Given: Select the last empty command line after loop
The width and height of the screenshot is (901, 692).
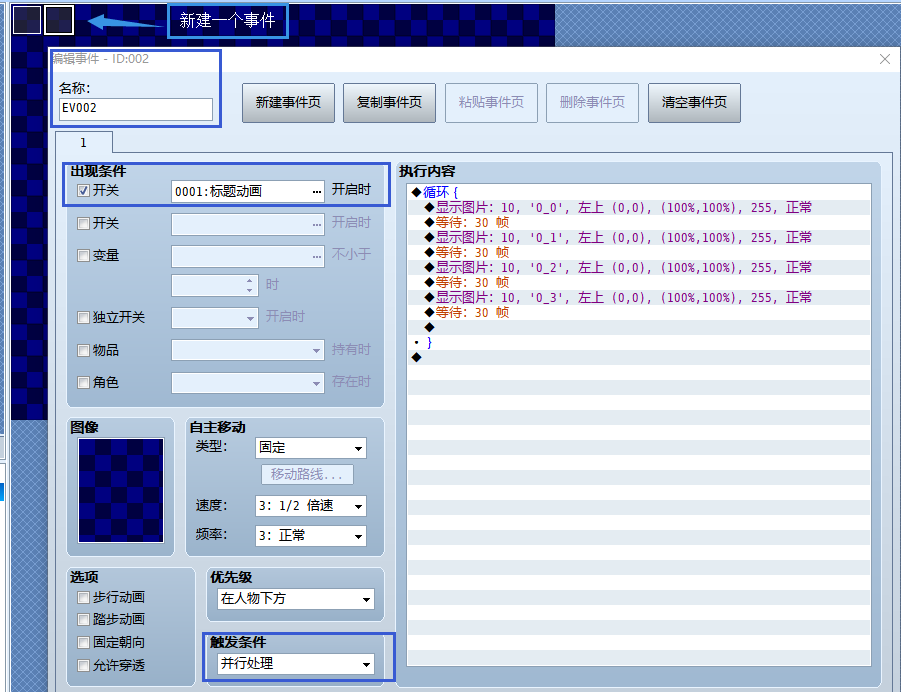Looking at the screenshot, I should tap(639, 357).
